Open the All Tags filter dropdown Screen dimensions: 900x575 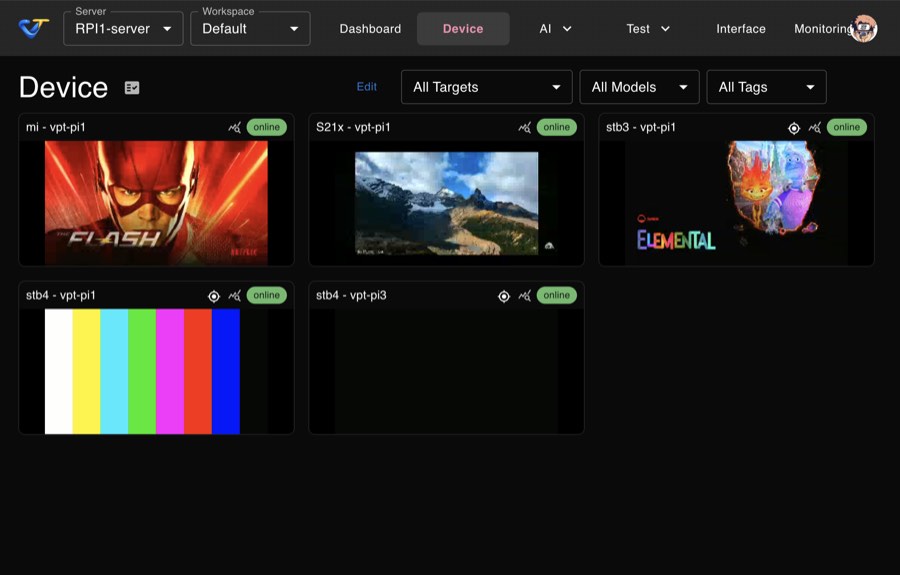[766, 87]
